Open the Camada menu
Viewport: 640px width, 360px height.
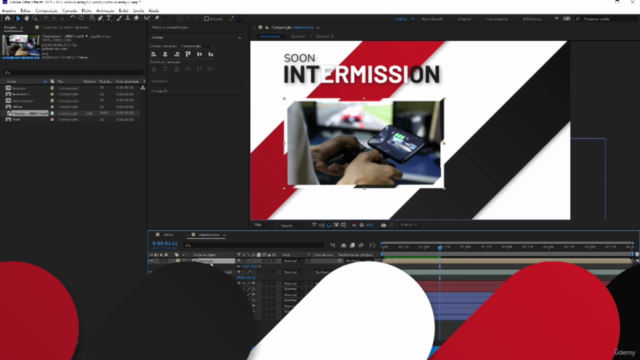(x=69, y=11)
